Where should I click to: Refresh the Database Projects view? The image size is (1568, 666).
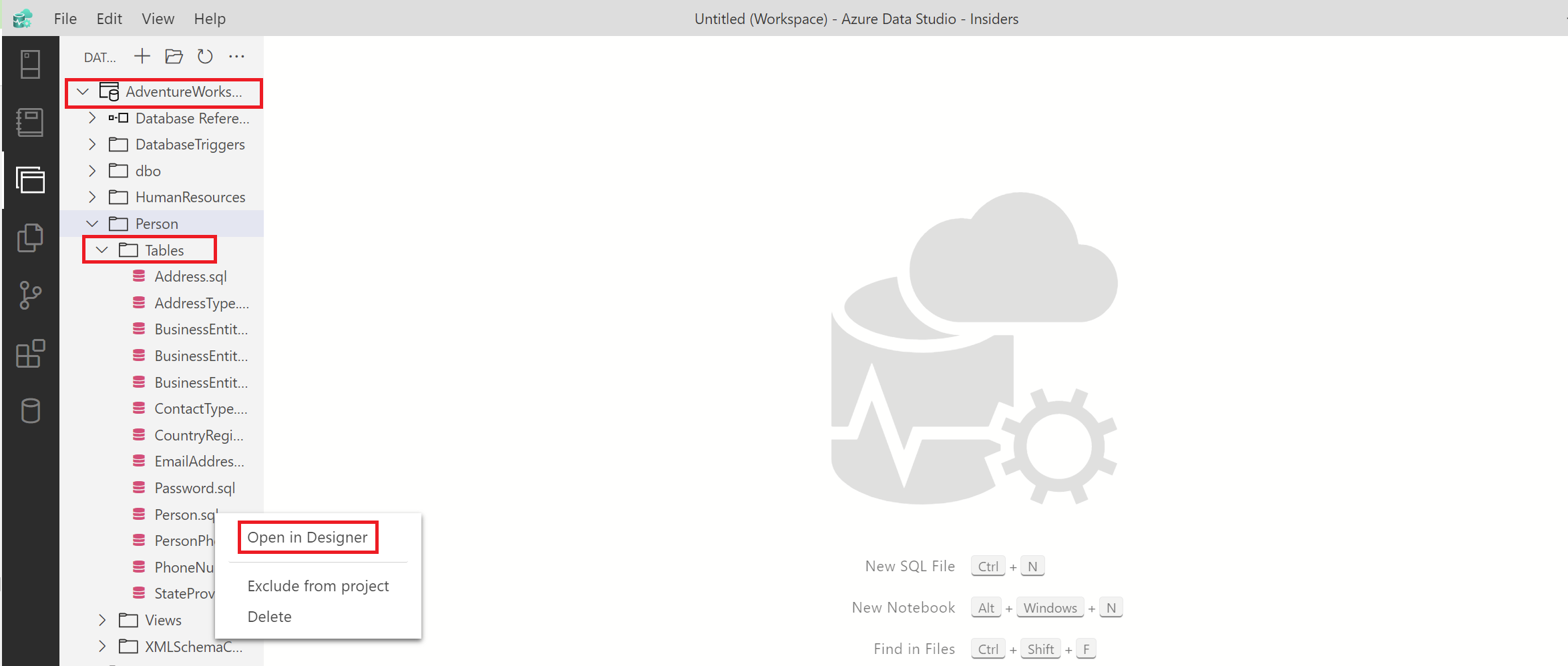click(x=205, y=56)
